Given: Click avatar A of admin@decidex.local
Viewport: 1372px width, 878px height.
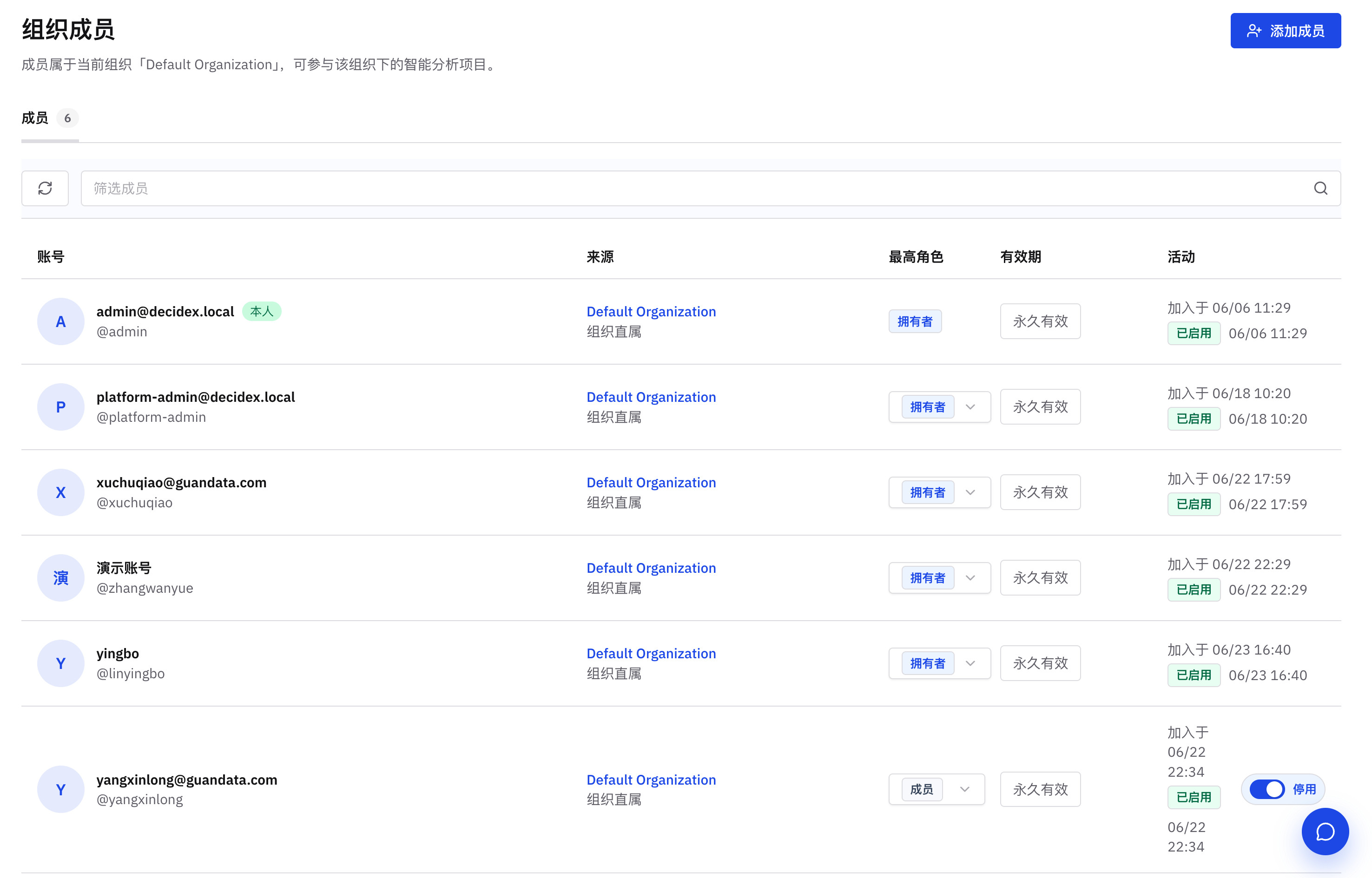Looking at the screenshot, I should point(60,321).
